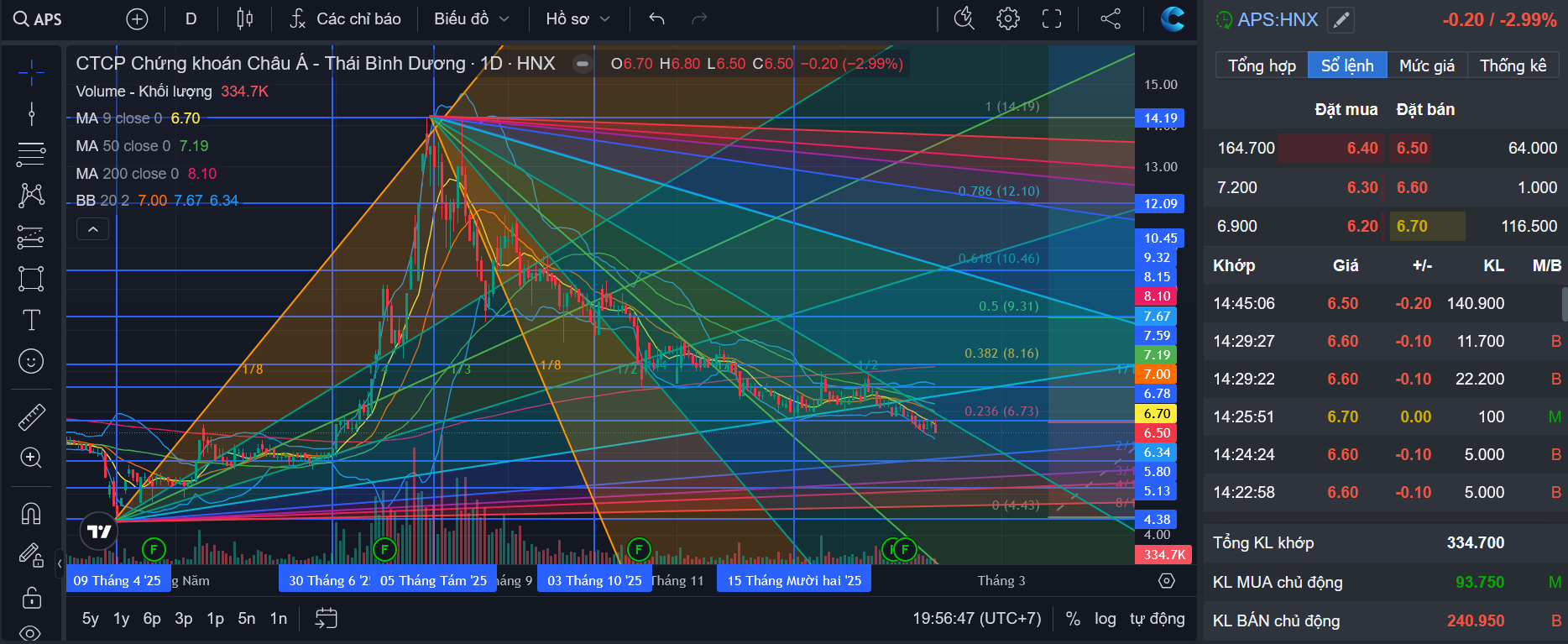The image size is (1568, 644).
Task: Click 'F' event marker near 03 Tháng 10
Action: [x=639, y=550]
